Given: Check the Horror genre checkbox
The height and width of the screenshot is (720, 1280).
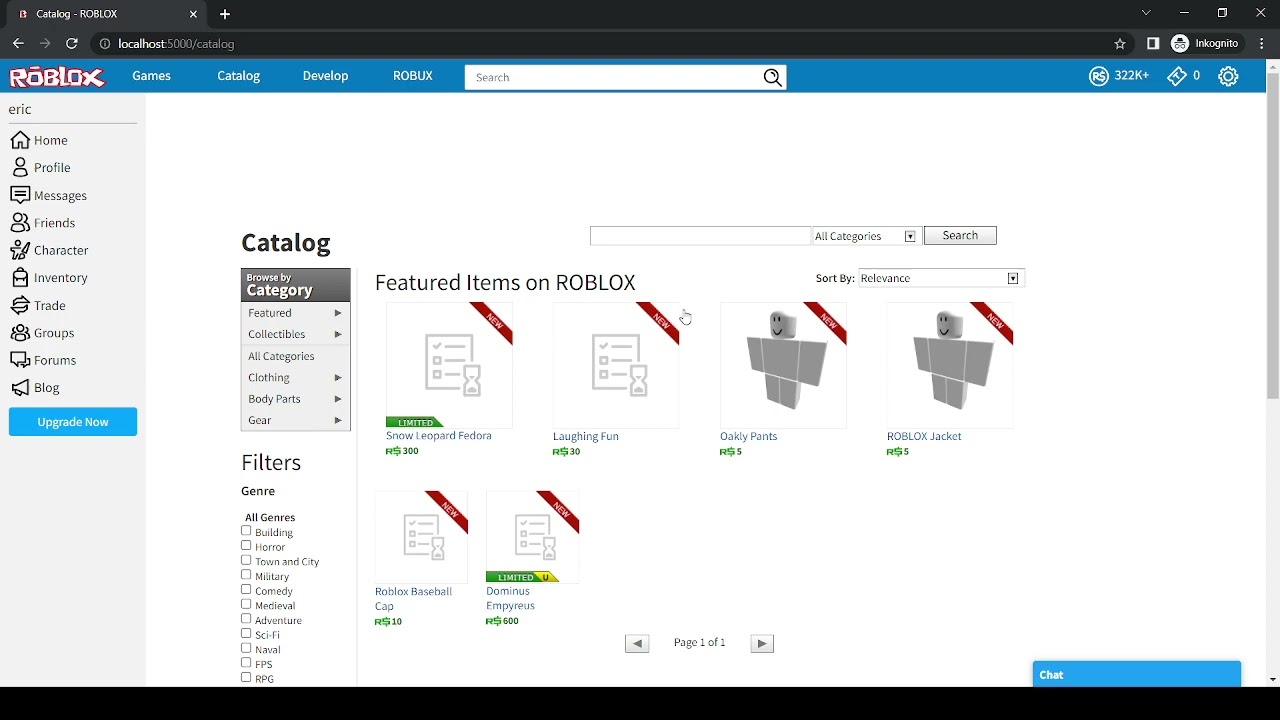Looking at the screenshot, I should click(246, 546).
